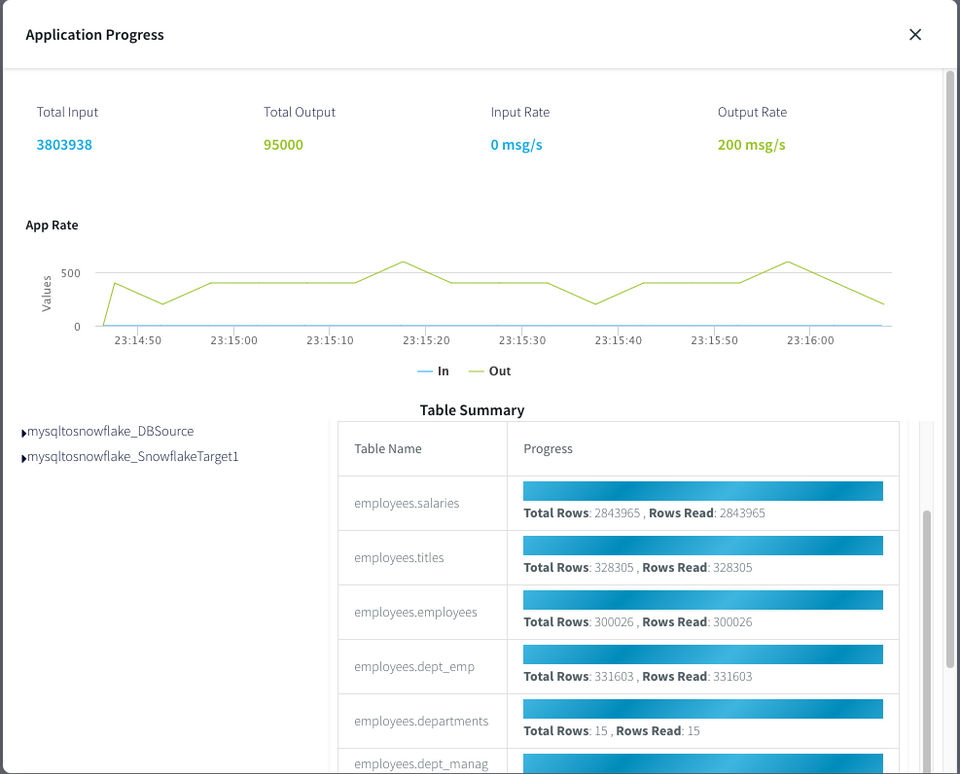Click the Input Rate 0 msg/s value
The width and height of the screenshot is (960, 774).
(516, 145)
